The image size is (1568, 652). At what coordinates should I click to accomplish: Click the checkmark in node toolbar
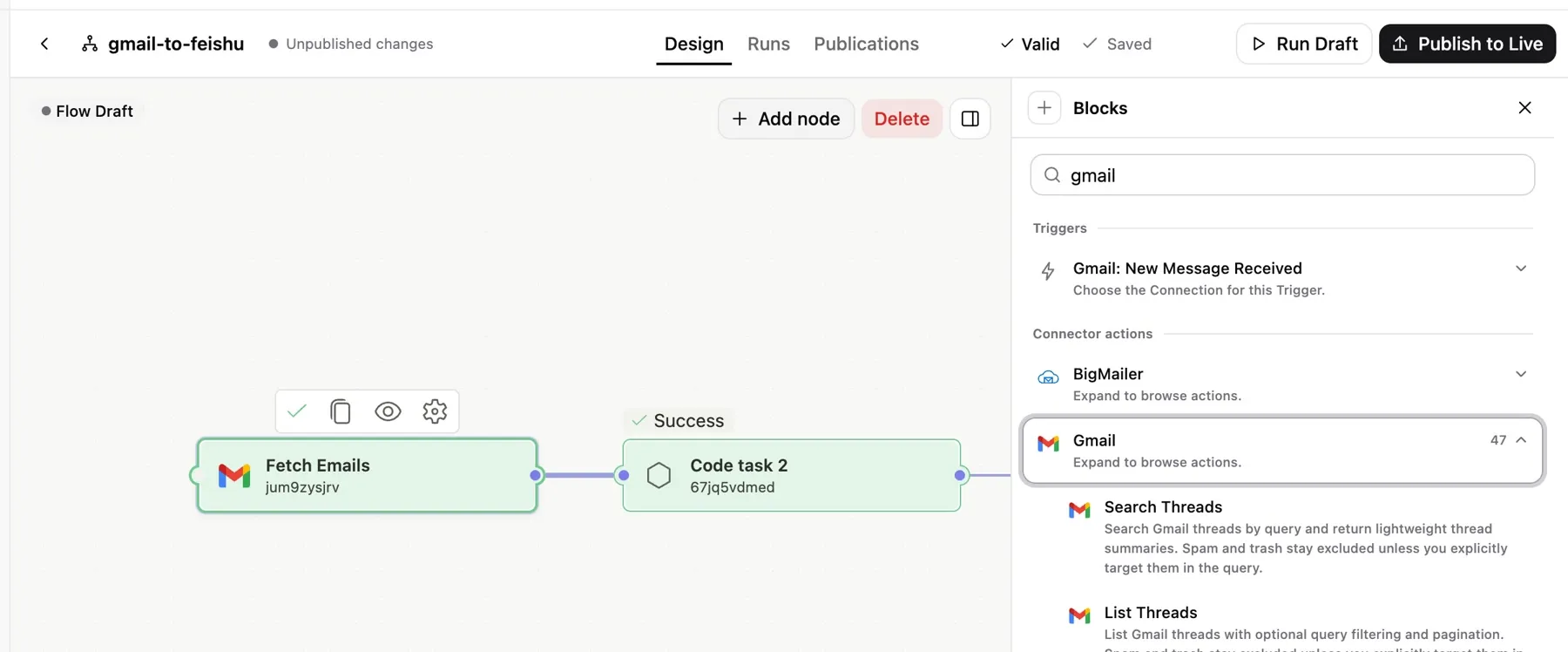coord(296,411)
